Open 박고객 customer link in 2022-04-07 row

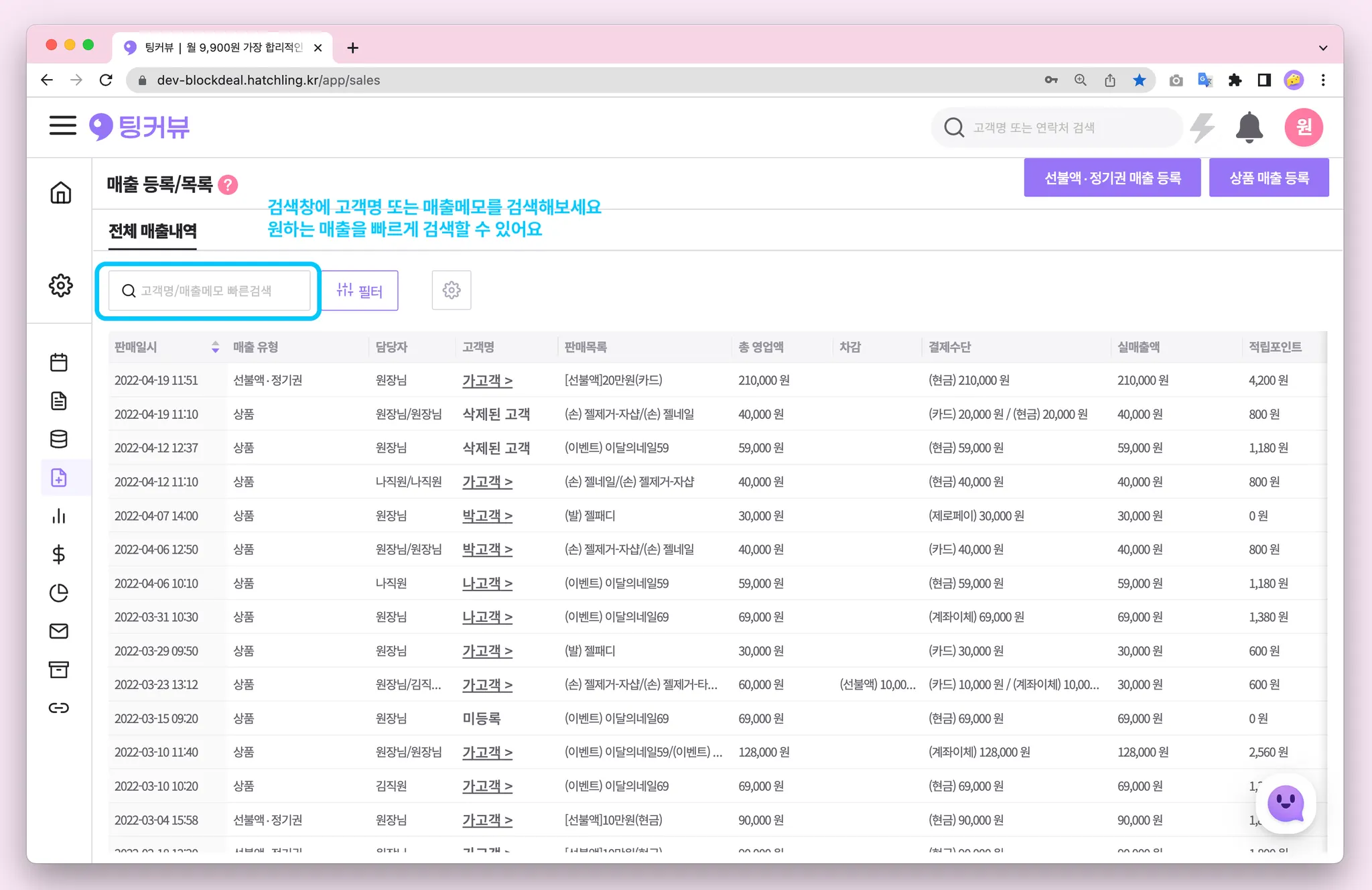tap(487, 516)
